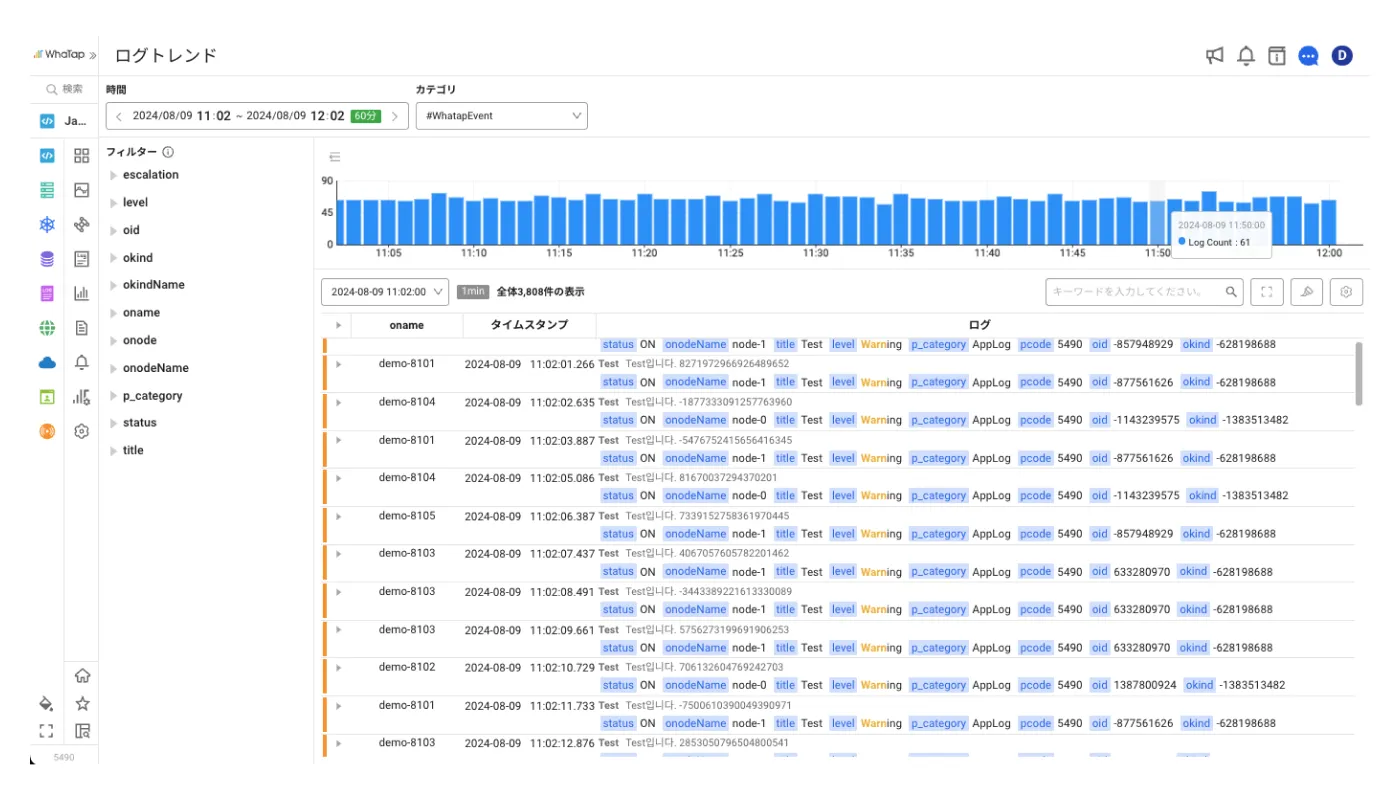
Task: Expand the log row at 11:02:01.266
Action: [338, 364]
